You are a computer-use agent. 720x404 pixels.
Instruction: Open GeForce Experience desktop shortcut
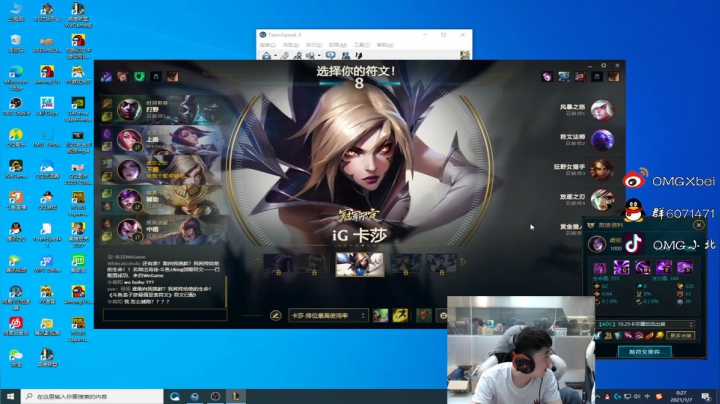point(78,109)
